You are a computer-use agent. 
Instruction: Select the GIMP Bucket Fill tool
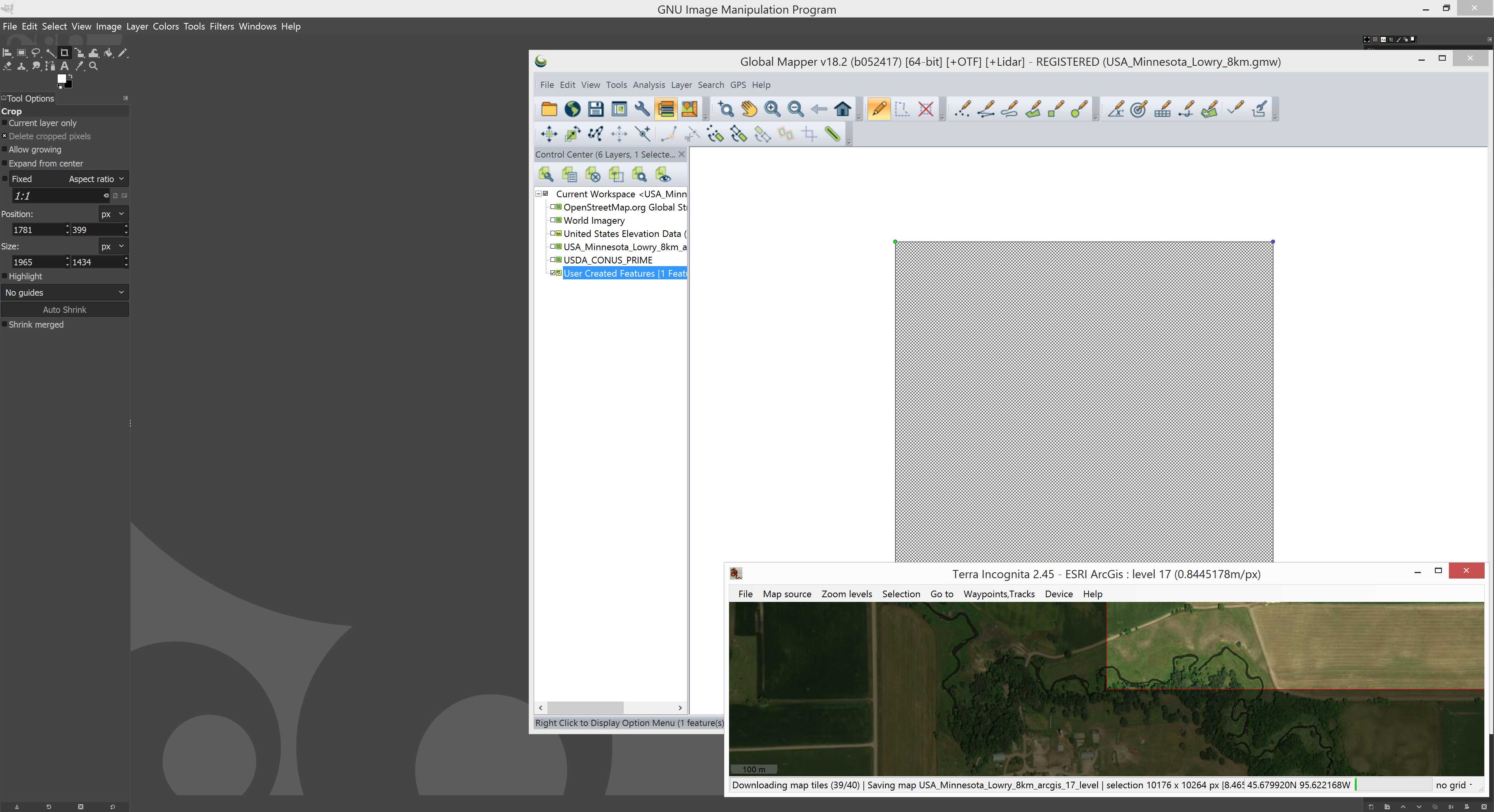(x=109, y=53)
